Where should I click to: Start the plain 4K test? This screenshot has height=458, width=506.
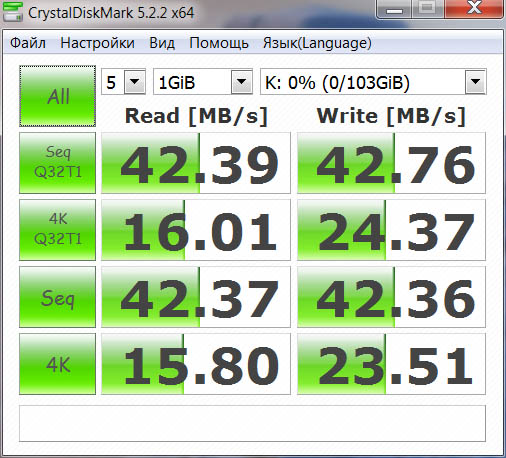[x=58, y=364]
